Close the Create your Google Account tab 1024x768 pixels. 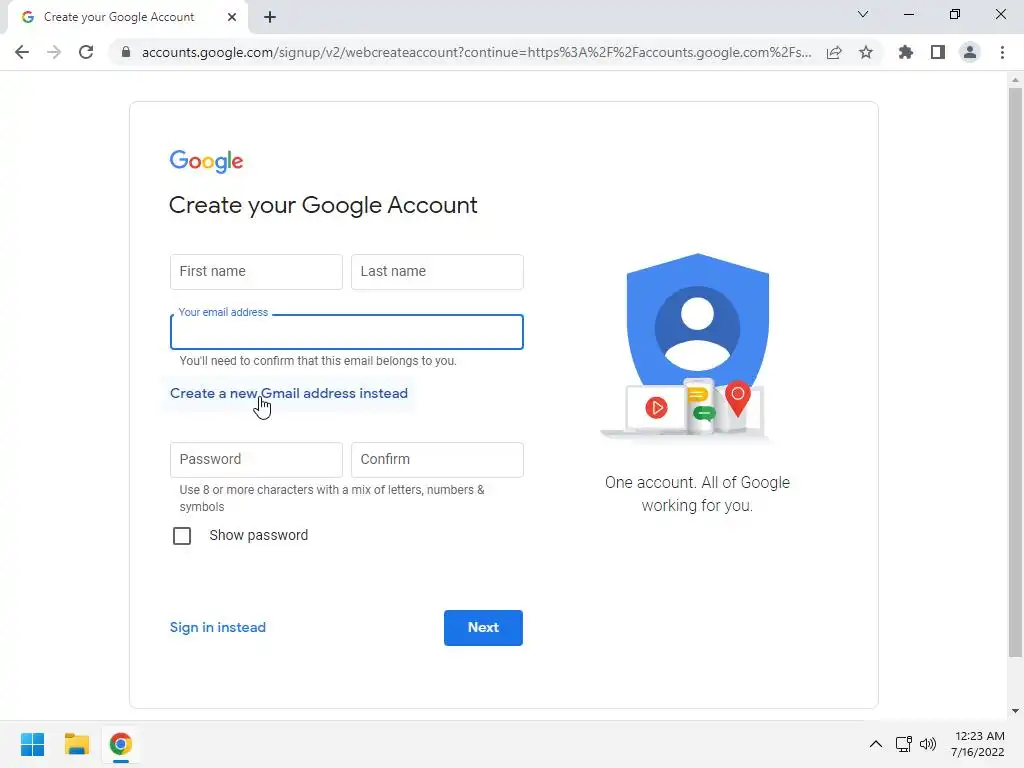(x=232, y=17)
